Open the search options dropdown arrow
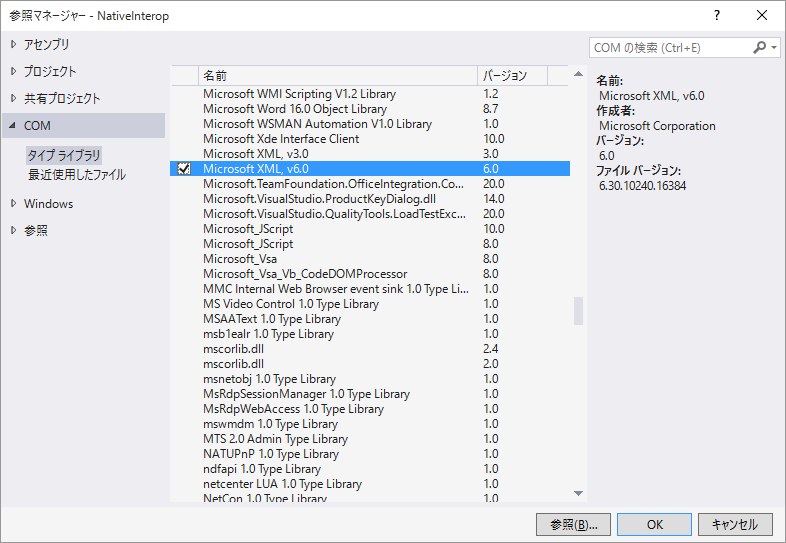786x543 pixels. coord(774,48)
